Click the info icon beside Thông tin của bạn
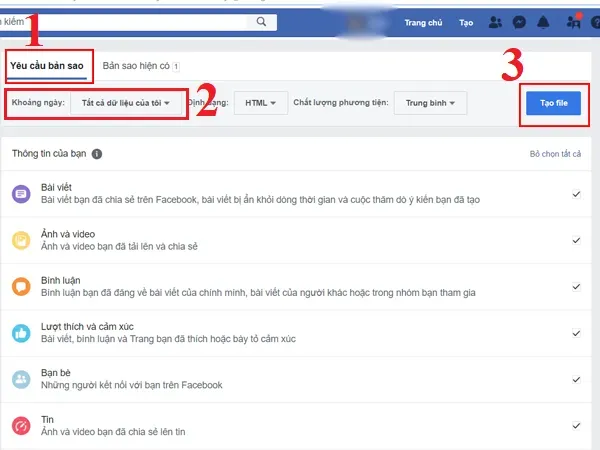 [97, 154]
